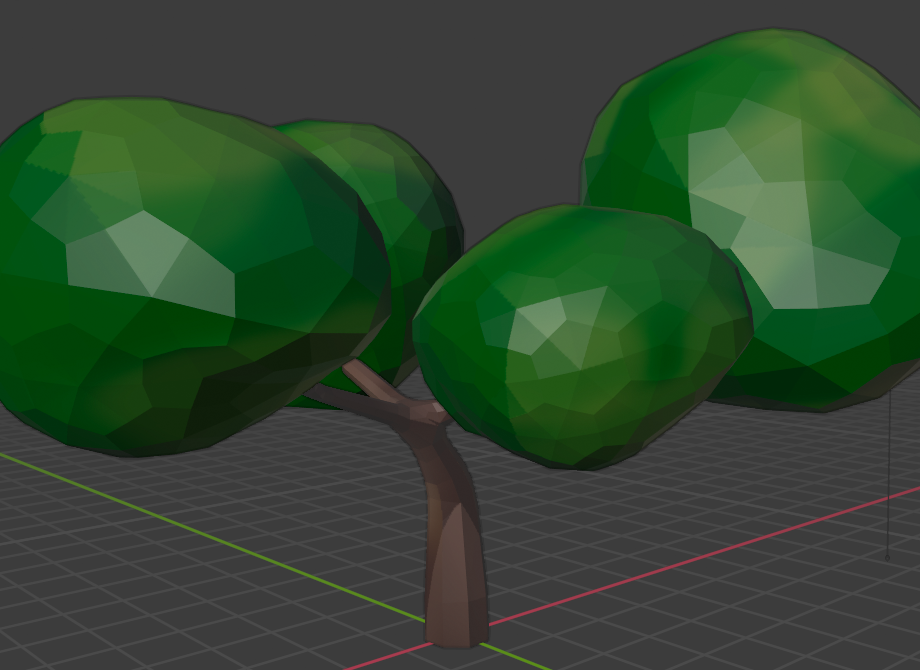The image size is (920, 670).
Task: Select the small circle below the vertical line
Action: (x=887, y=556)
